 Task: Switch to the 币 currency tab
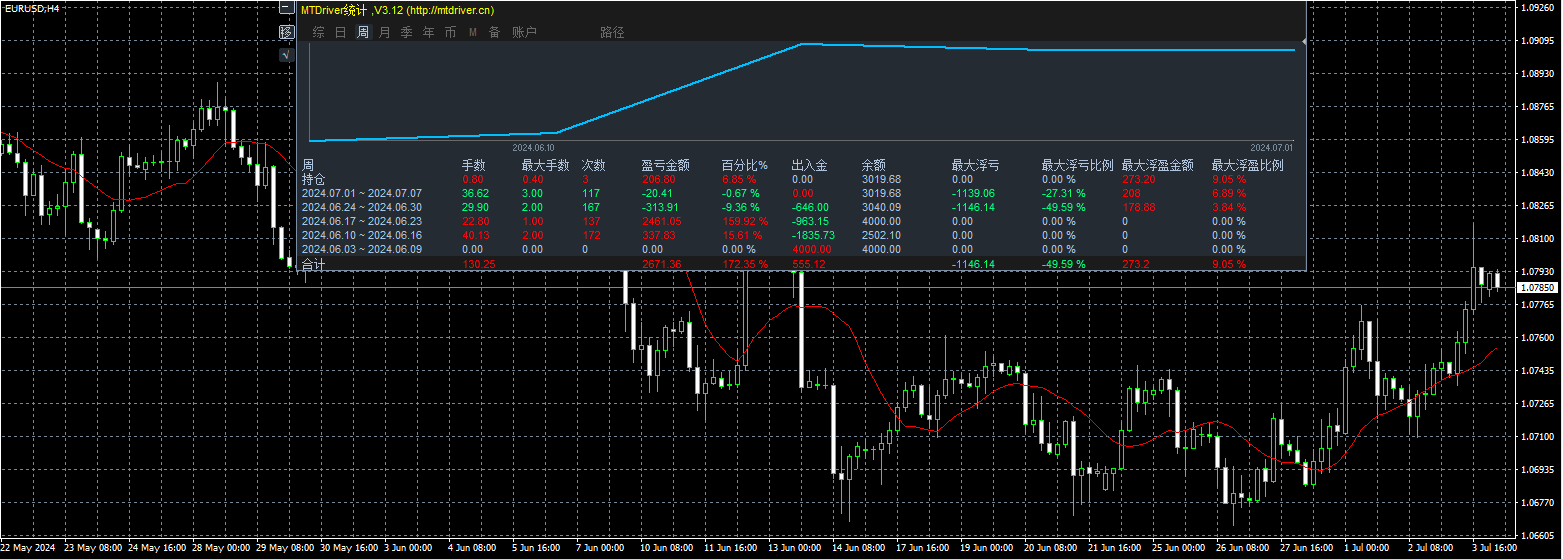[450, 32]
